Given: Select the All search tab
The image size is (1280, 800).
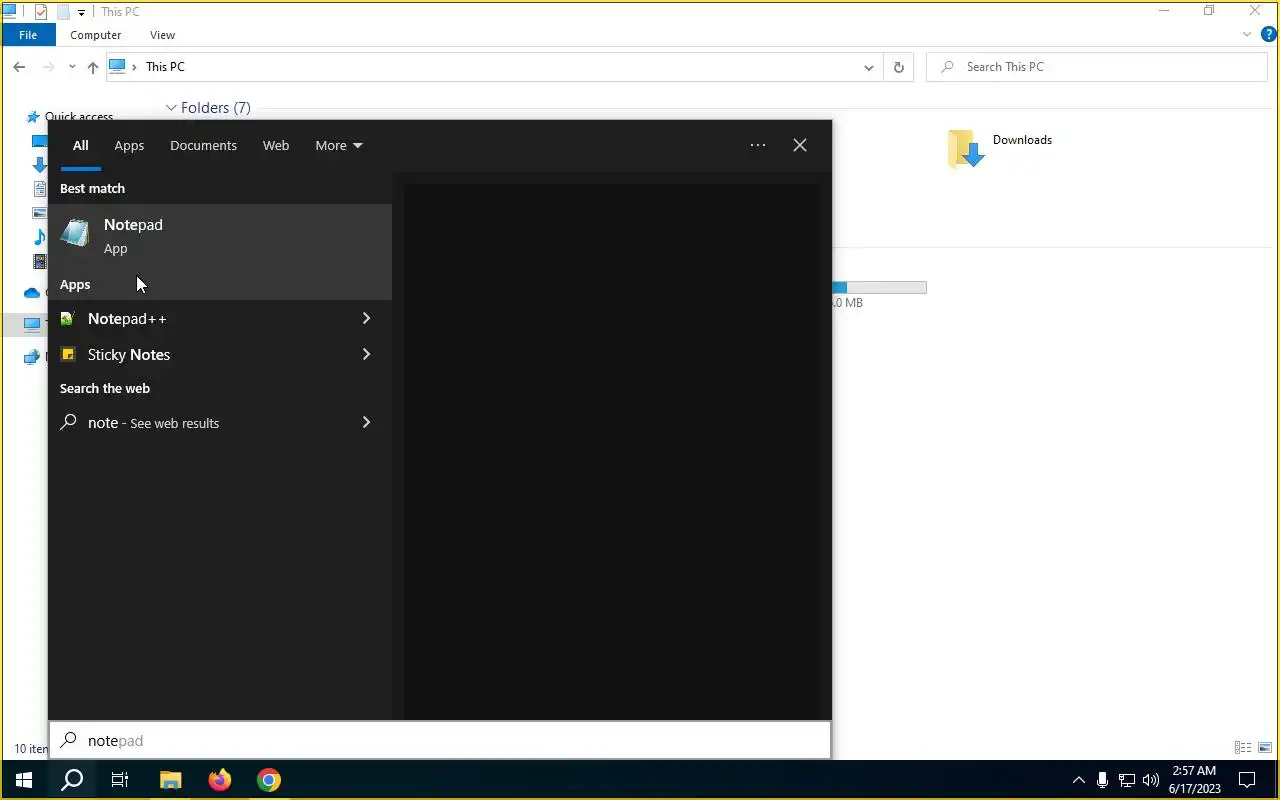Looking at the screenshot, I should (x=80, y=145).
